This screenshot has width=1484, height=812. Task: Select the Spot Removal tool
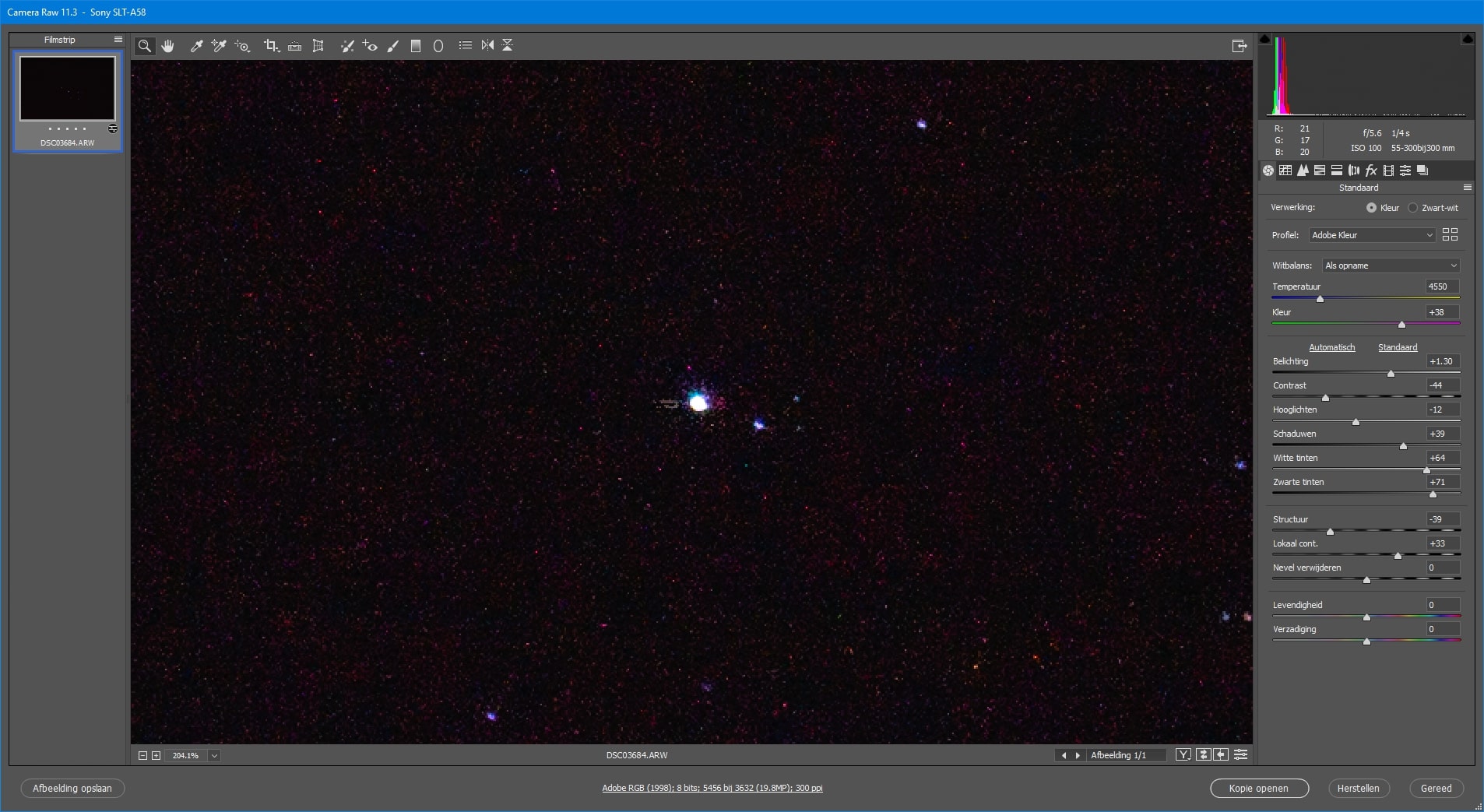347,46
